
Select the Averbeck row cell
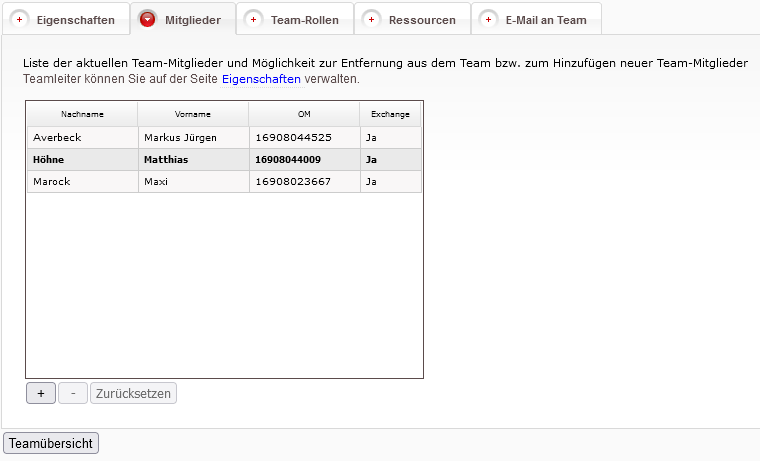pyautogui.click(x=83, y=138)
